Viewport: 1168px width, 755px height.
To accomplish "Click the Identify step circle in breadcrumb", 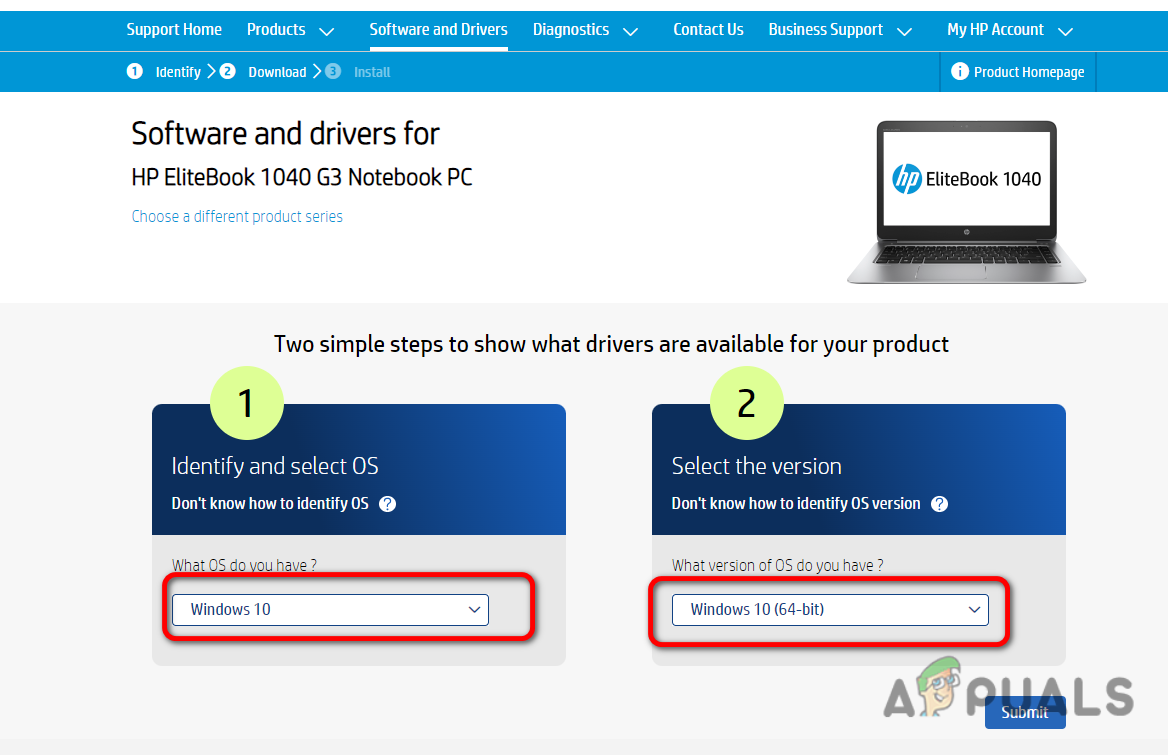I will click(134, 71).
